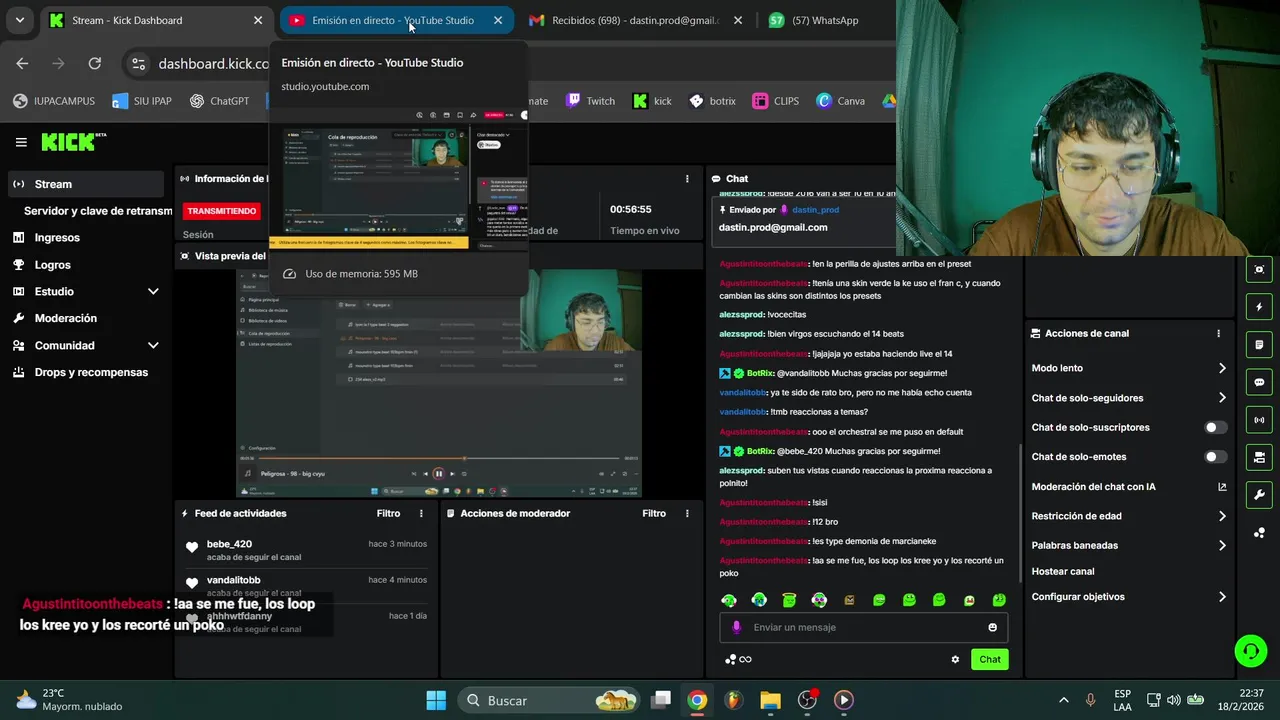Open the green headset support button

pyautogui.click(x=1250, y=651)
